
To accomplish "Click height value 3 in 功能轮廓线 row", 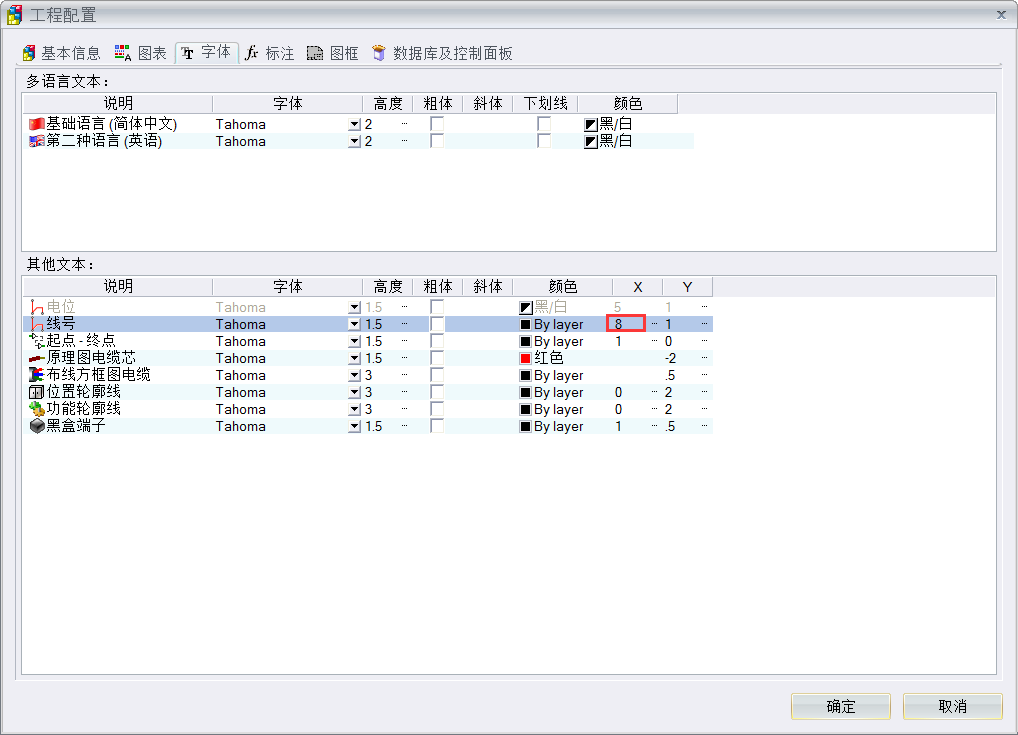I will [x=368, y=409].
